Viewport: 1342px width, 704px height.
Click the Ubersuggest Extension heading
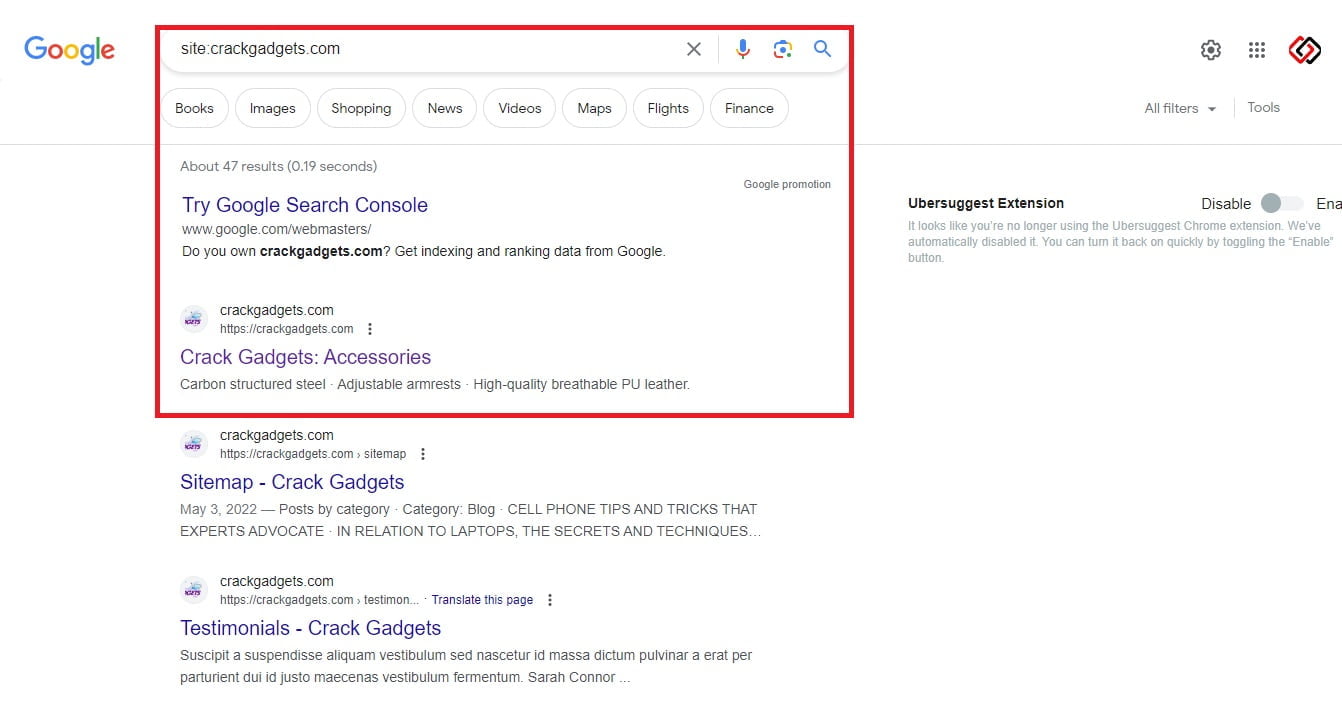[x=986, y=203]
